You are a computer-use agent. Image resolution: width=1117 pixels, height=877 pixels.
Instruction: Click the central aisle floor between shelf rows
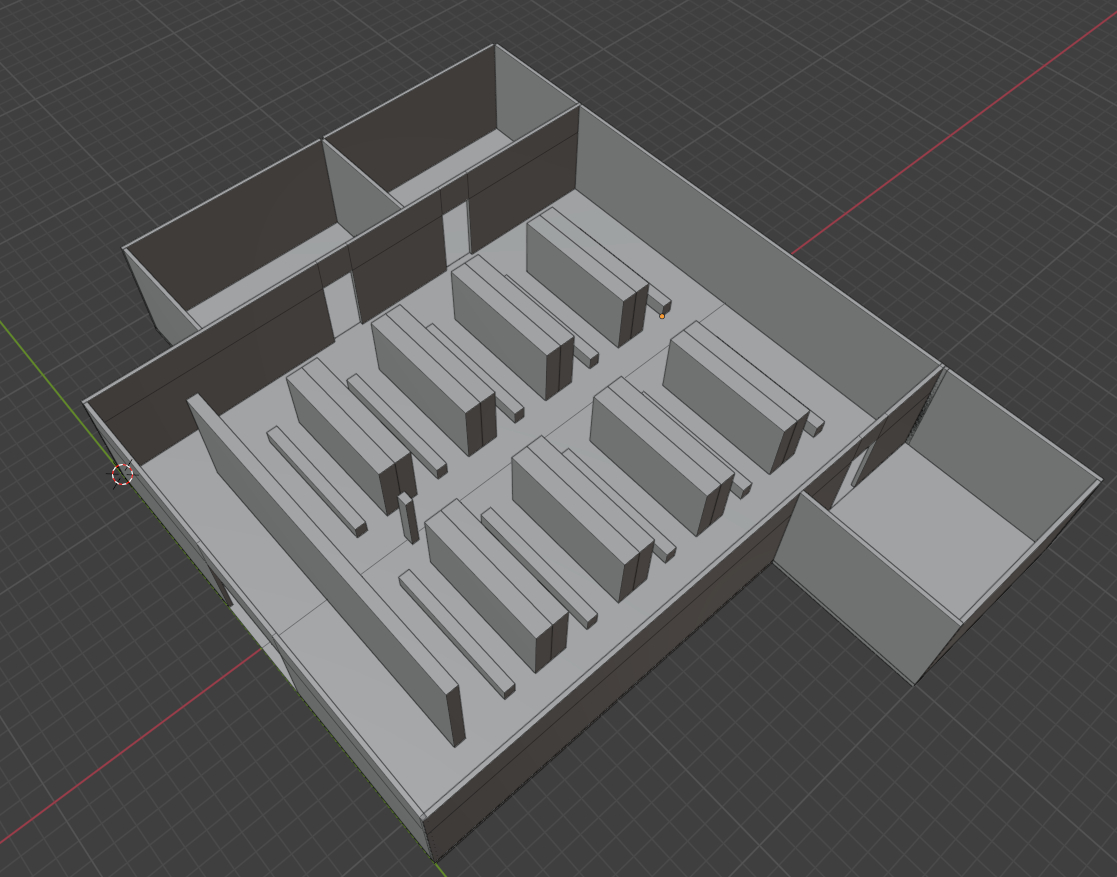point(560,420)
